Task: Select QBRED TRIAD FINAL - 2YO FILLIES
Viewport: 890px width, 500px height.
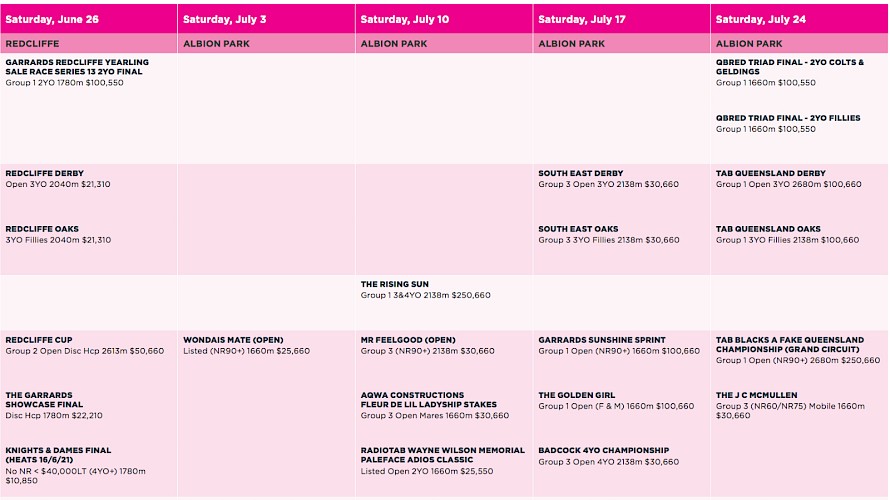Action: tap(788, 118)
